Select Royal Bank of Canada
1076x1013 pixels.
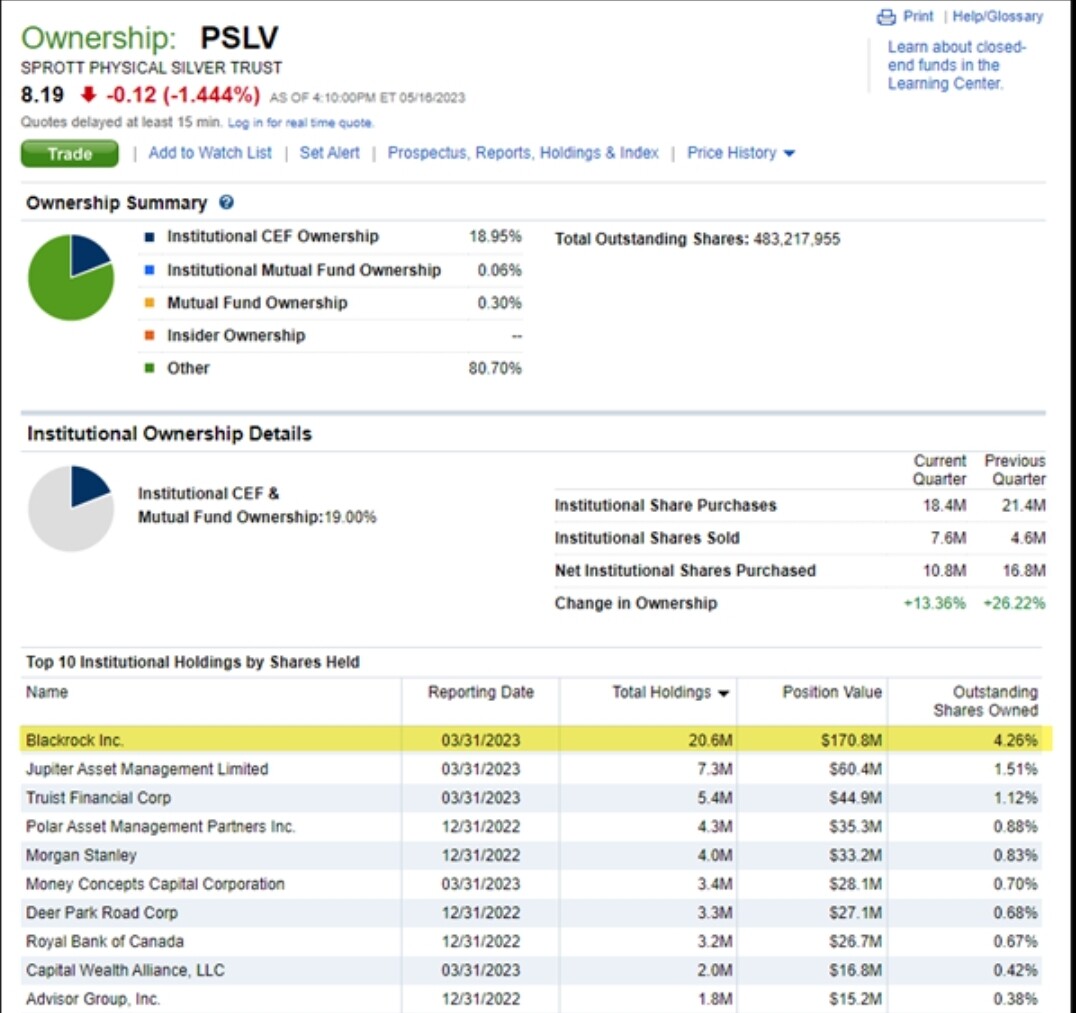(x=105, y=942)
